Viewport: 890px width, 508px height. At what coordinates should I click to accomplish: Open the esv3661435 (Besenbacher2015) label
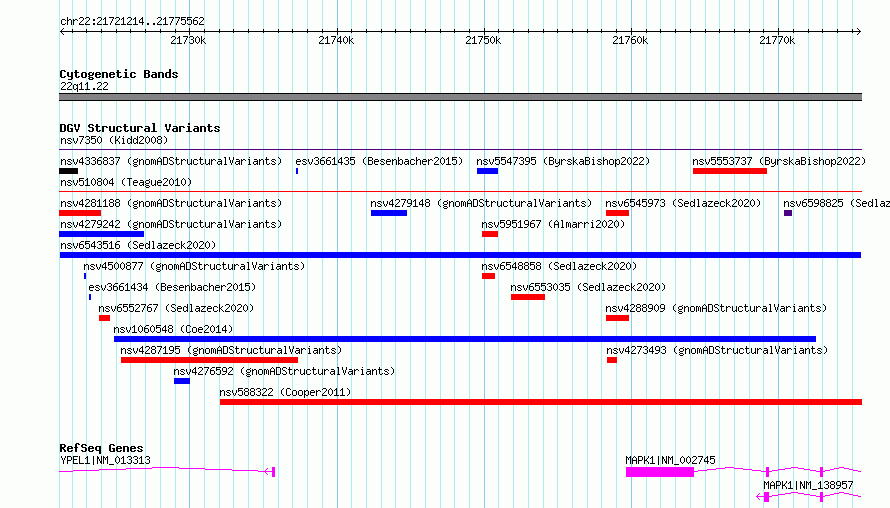(379, 161)
